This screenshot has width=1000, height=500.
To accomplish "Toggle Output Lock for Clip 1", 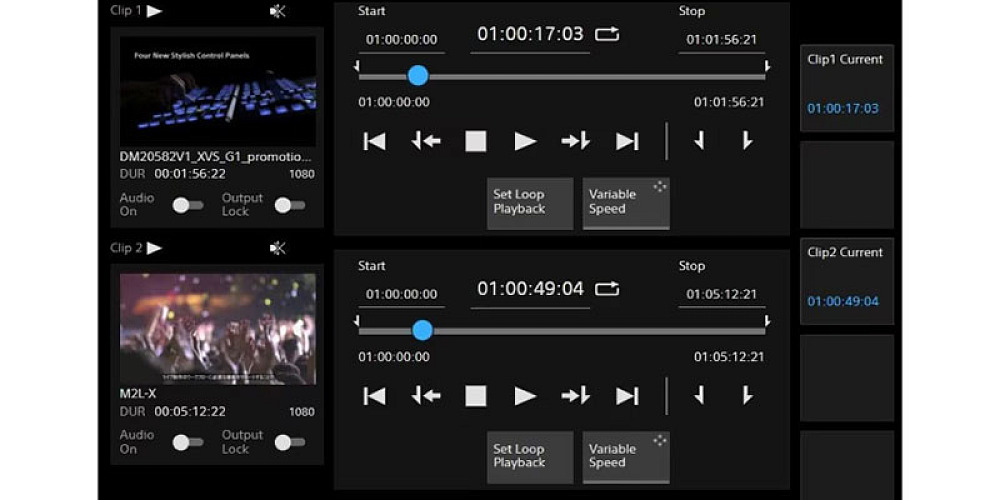I will pos(290,205).
